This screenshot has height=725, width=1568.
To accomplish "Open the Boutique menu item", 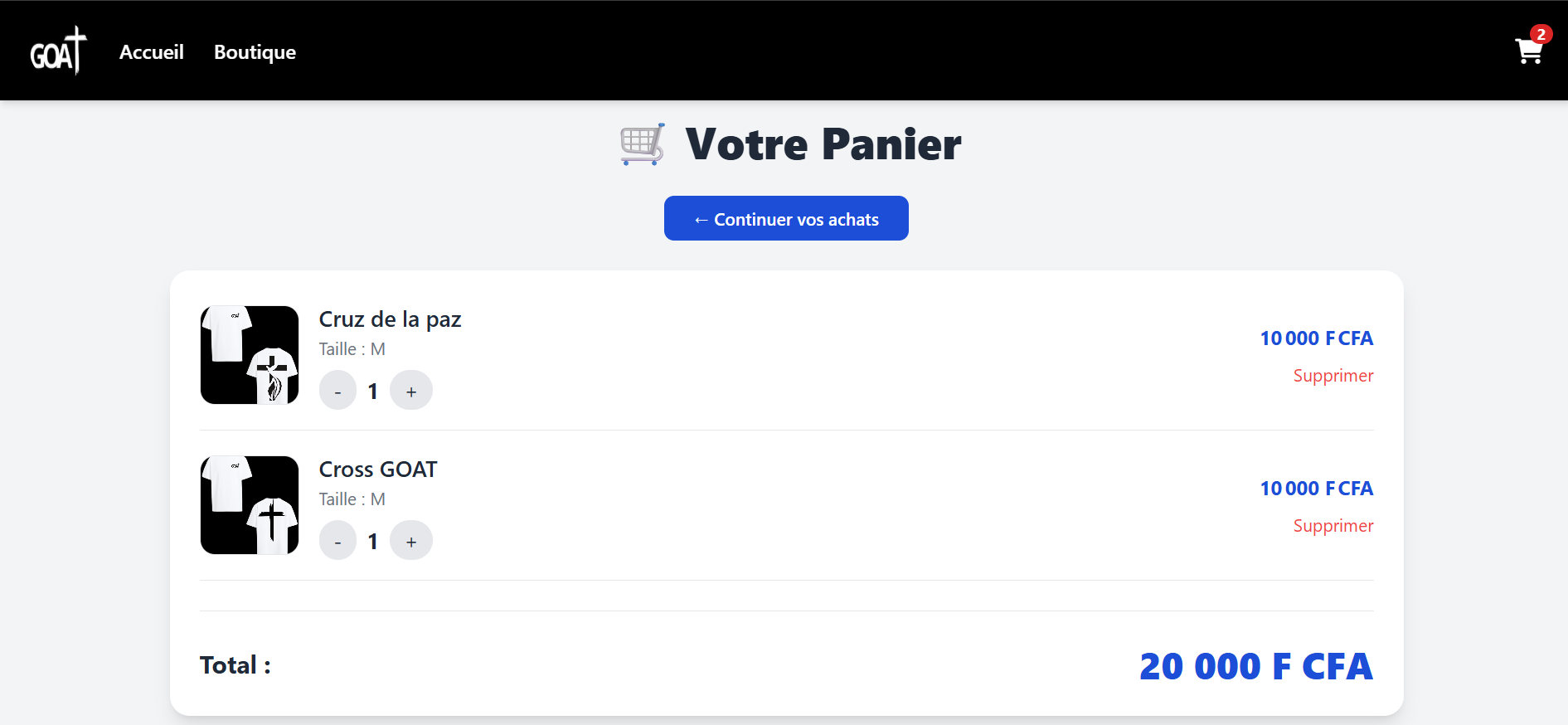I will (x=255, y=52).
